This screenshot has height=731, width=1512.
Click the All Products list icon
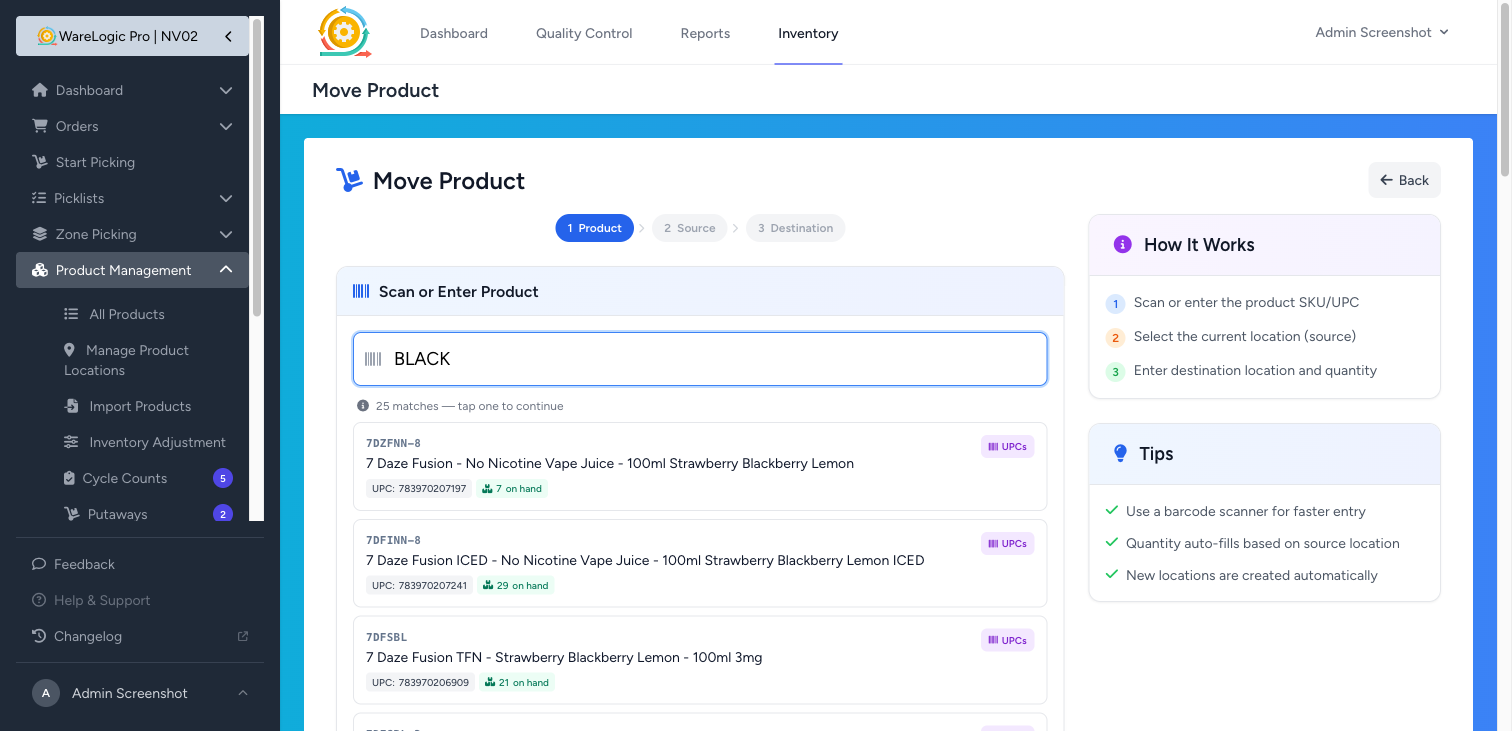(x=71, y=314)
